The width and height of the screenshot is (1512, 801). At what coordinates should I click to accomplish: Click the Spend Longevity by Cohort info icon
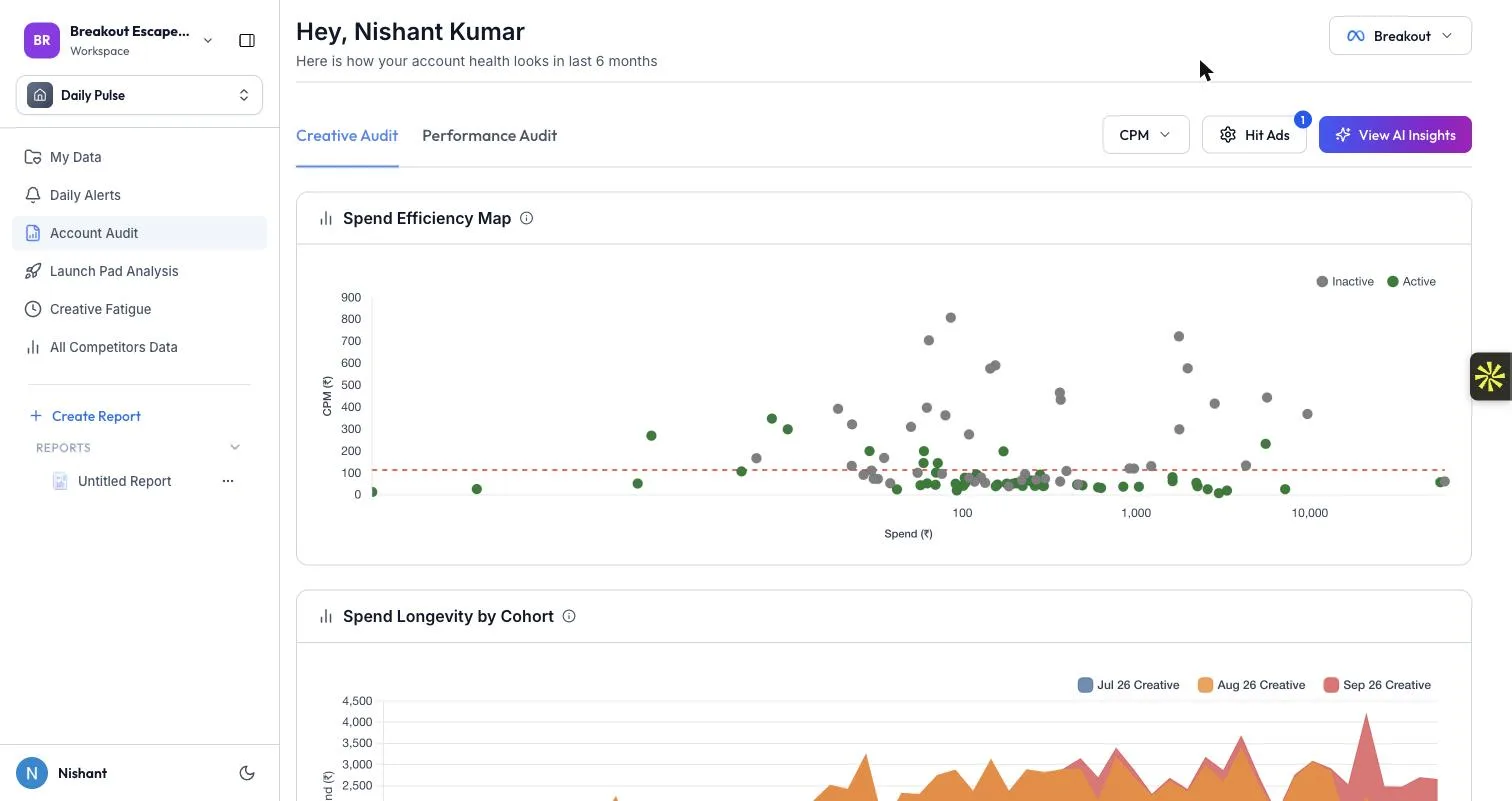[569, 616]
